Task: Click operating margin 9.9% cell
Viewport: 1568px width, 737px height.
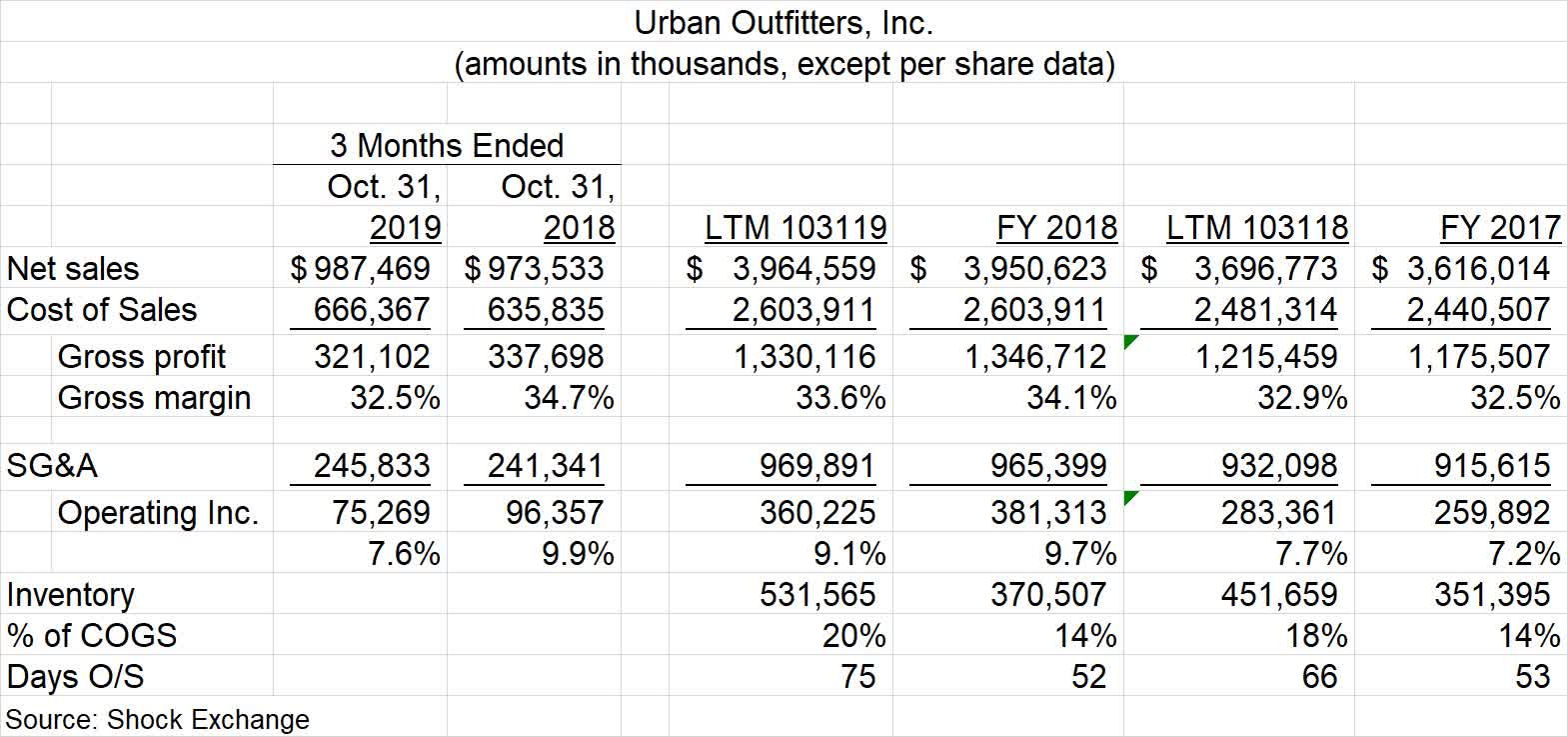Action: (x=578, y=554)
